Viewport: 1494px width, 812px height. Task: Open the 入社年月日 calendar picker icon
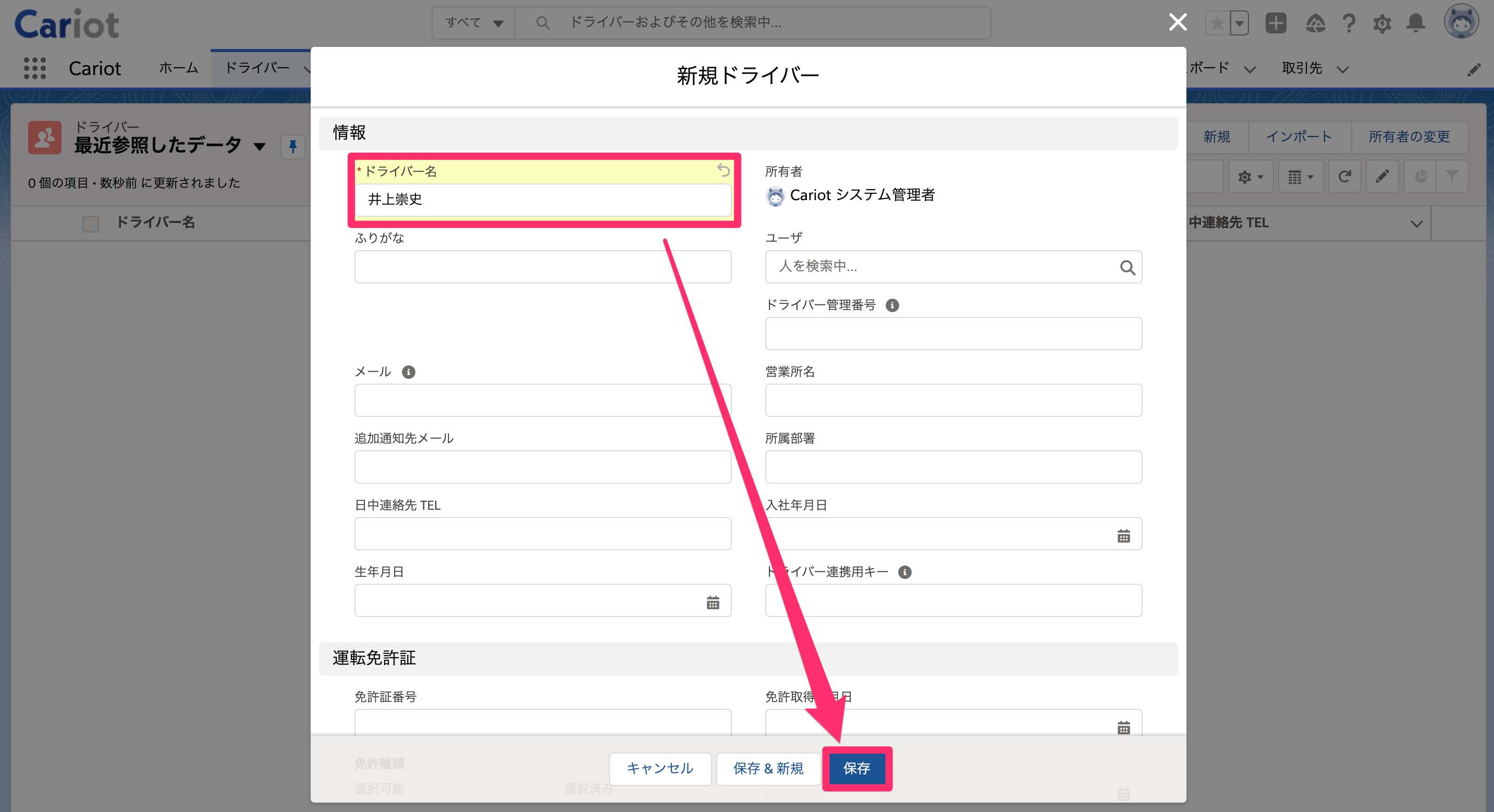point(1123,535)
